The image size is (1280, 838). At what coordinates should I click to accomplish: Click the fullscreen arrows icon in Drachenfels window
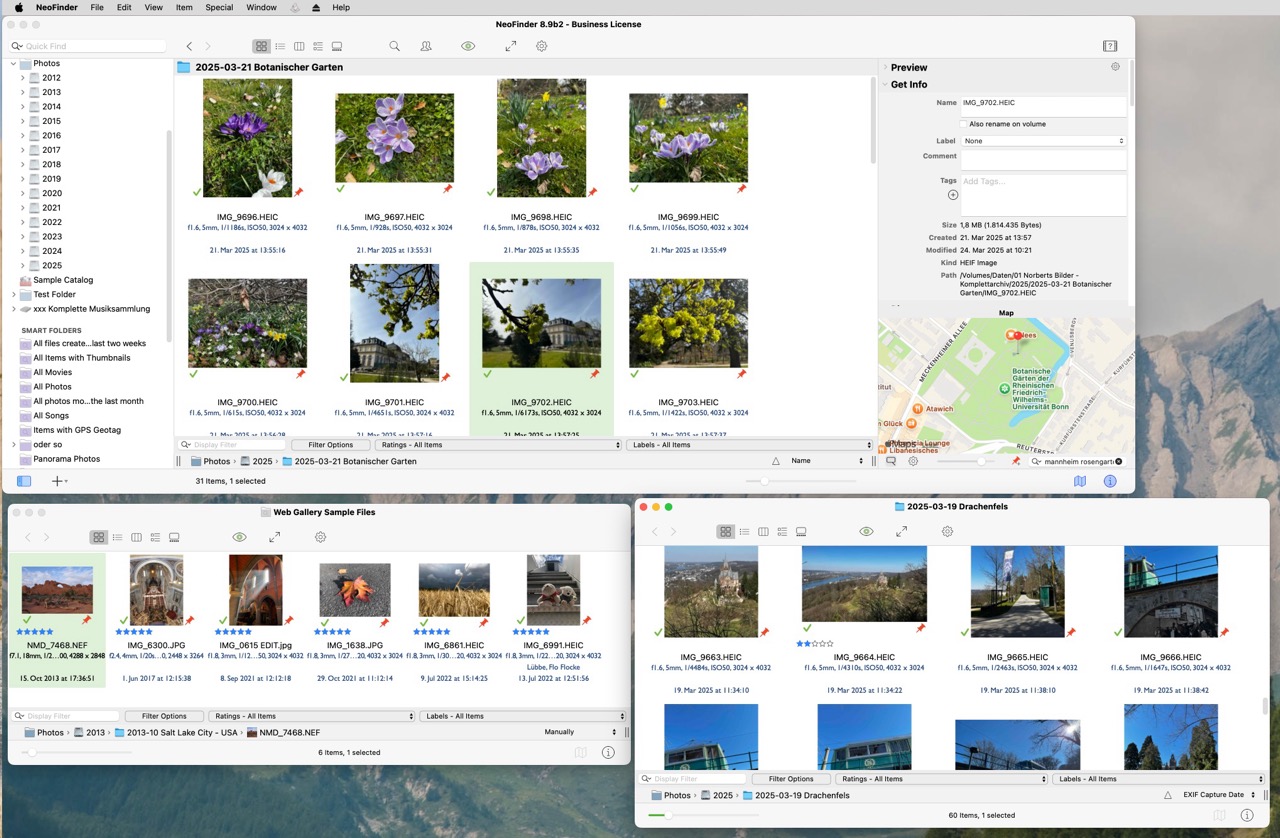pyautogui.click(x=901, y=532)
